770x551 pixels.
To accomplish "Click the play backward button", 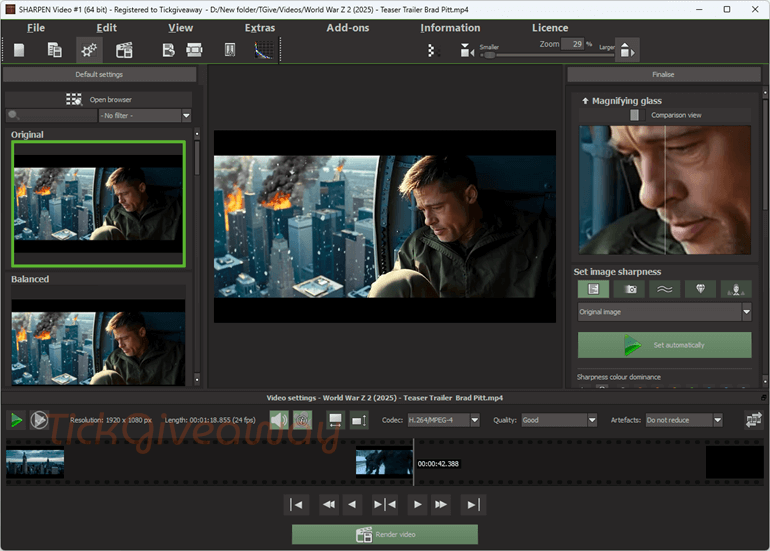I will coord(352,505).
